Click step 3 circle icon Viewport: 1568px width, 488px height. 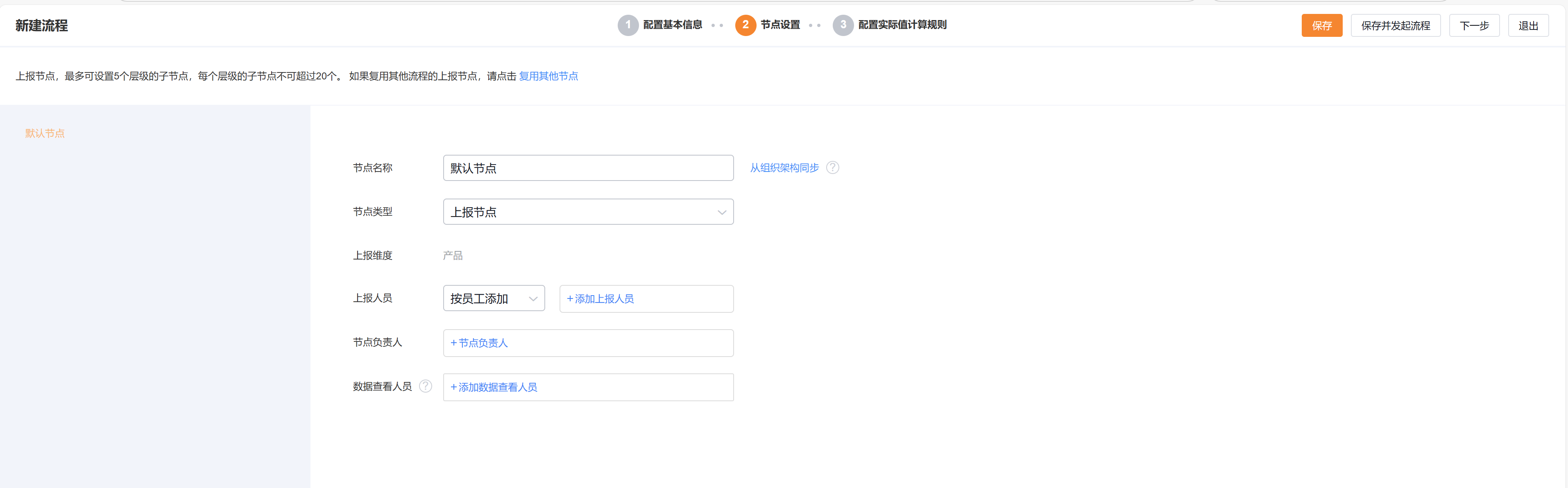[x=843, y=25]
